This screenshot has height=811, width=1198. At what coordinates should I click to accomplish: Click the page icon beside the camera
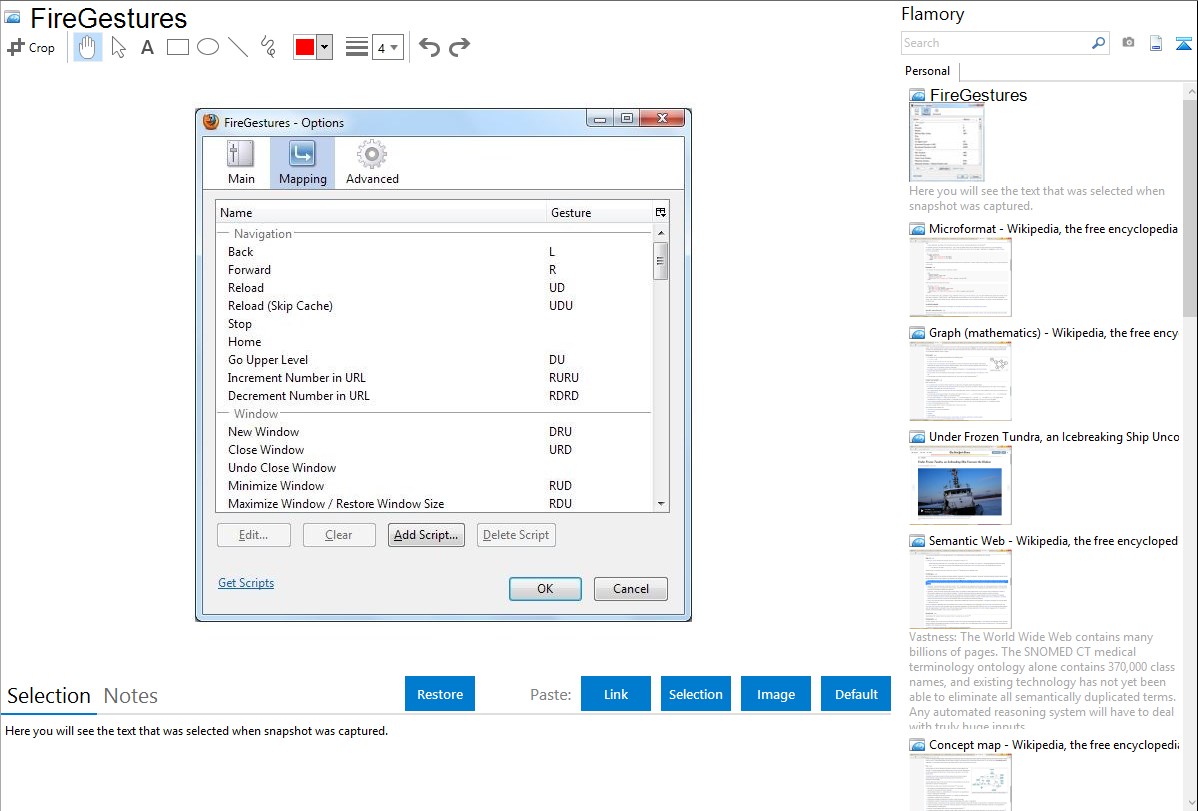pos(1156,43)
